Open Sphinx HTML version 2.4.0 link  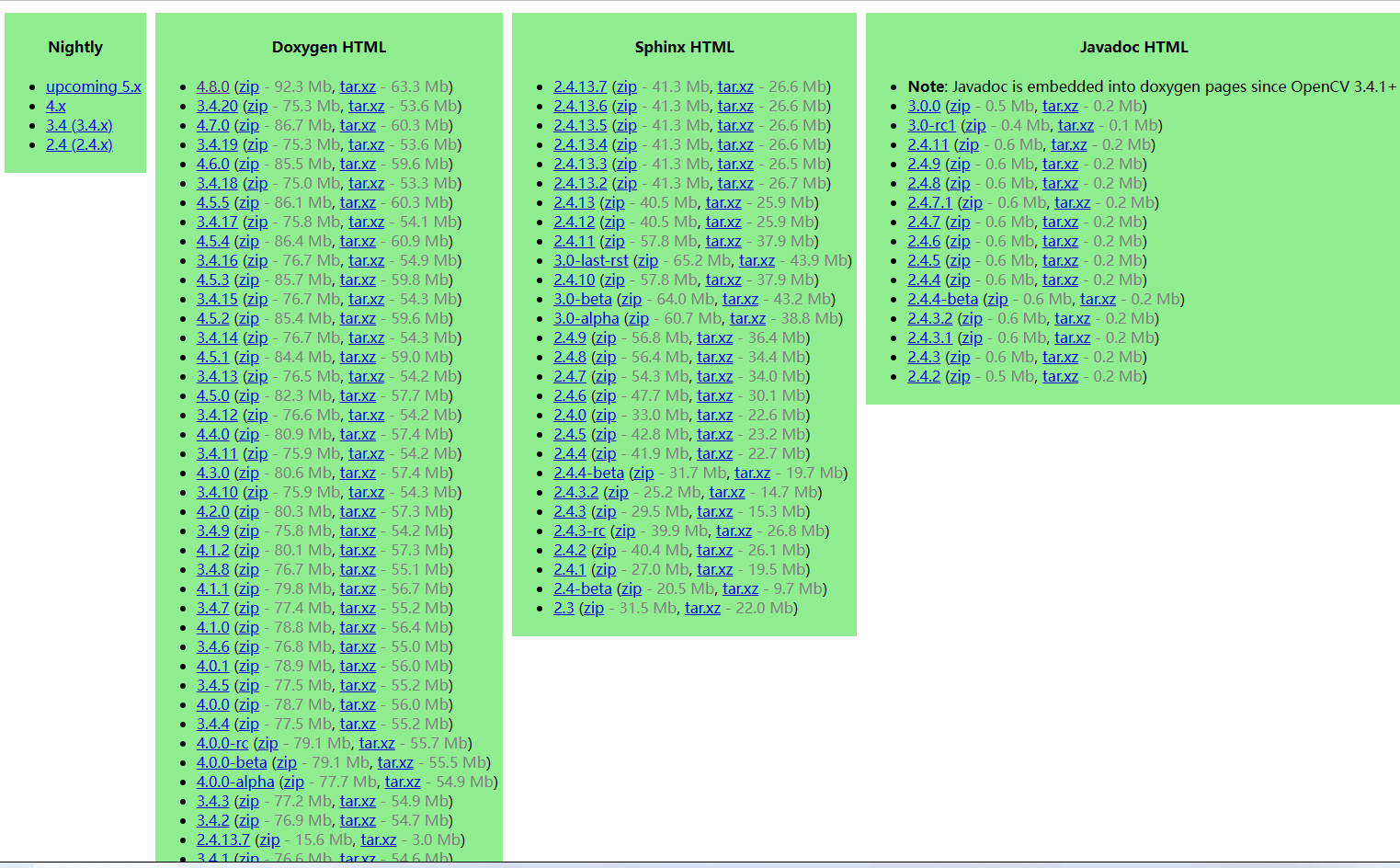tap(570, 415)
